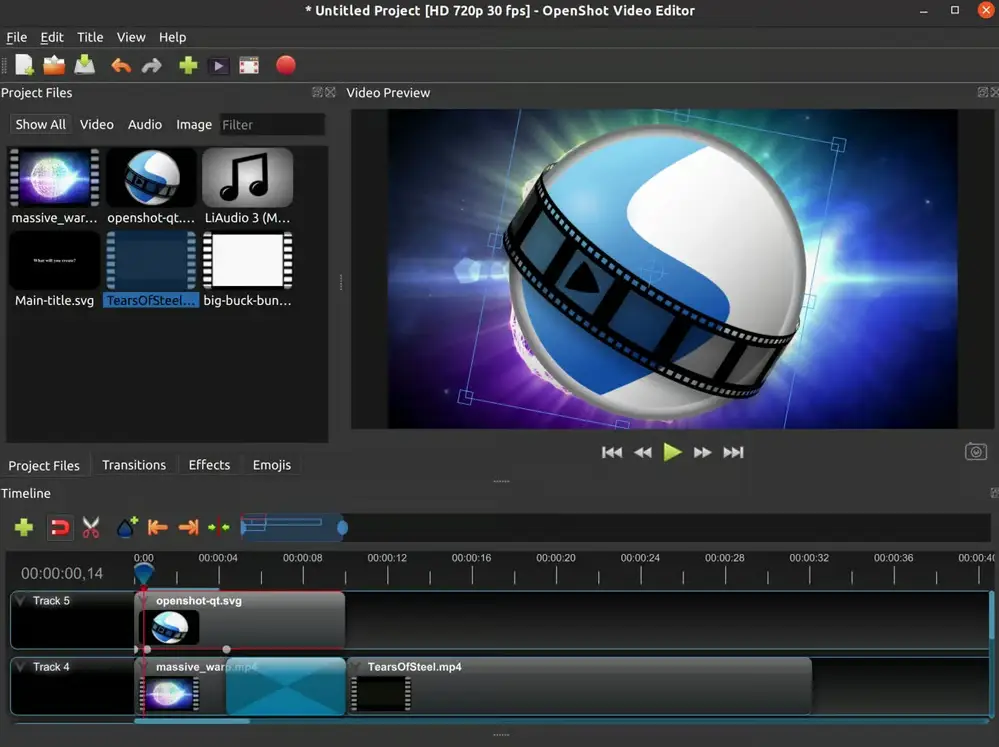Viewport: 999px width, 747px height.
Task: Play the video preview
Action: click(x=672, y=451)
